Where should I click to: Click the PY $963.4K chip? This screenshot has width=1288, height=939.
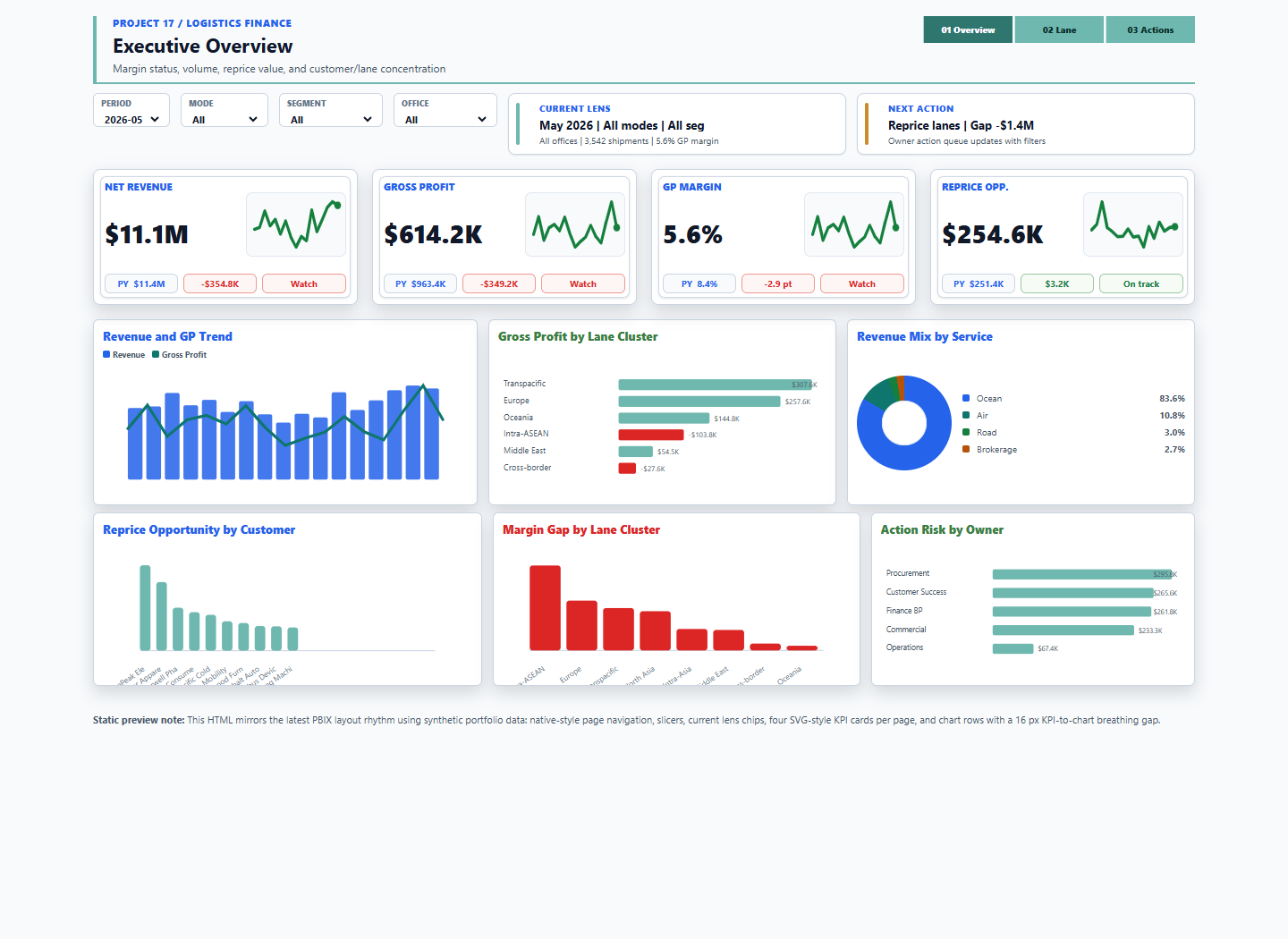point(420,283)
